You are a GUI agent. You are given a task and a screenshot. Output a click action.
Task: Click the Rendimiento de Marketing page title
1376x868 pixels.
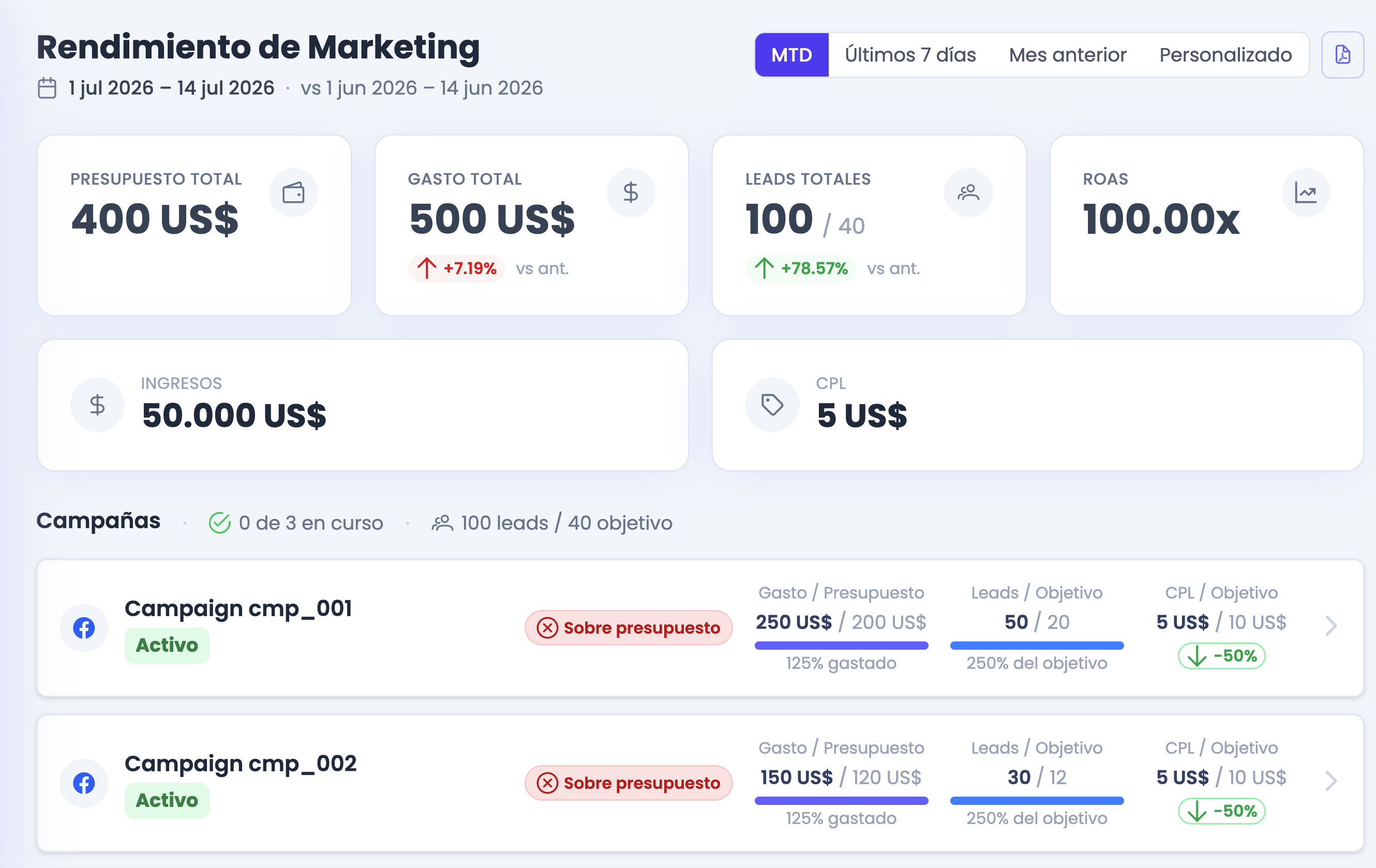(x=258, y=47)
